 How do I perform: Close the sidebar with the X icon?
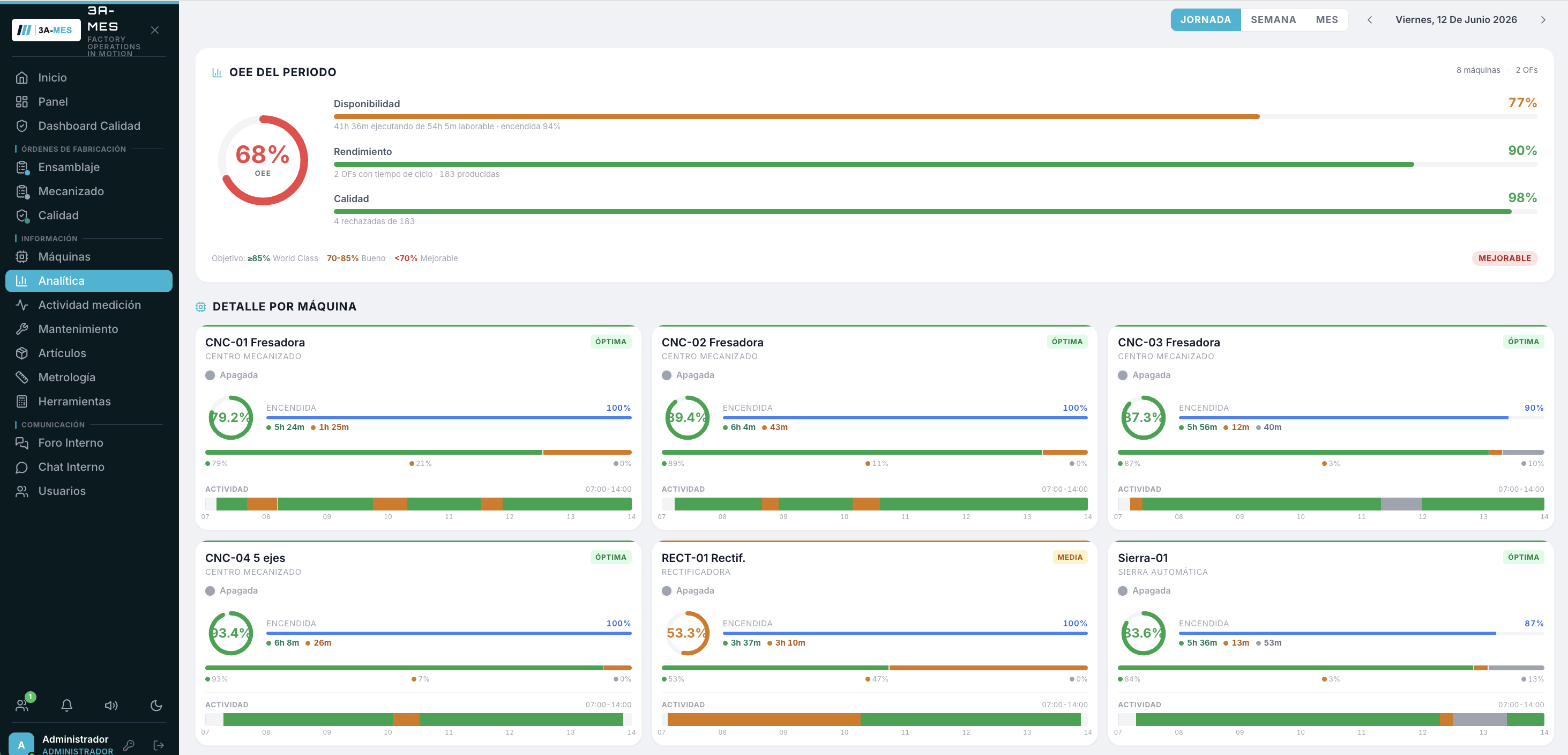[x=155, y=30]
